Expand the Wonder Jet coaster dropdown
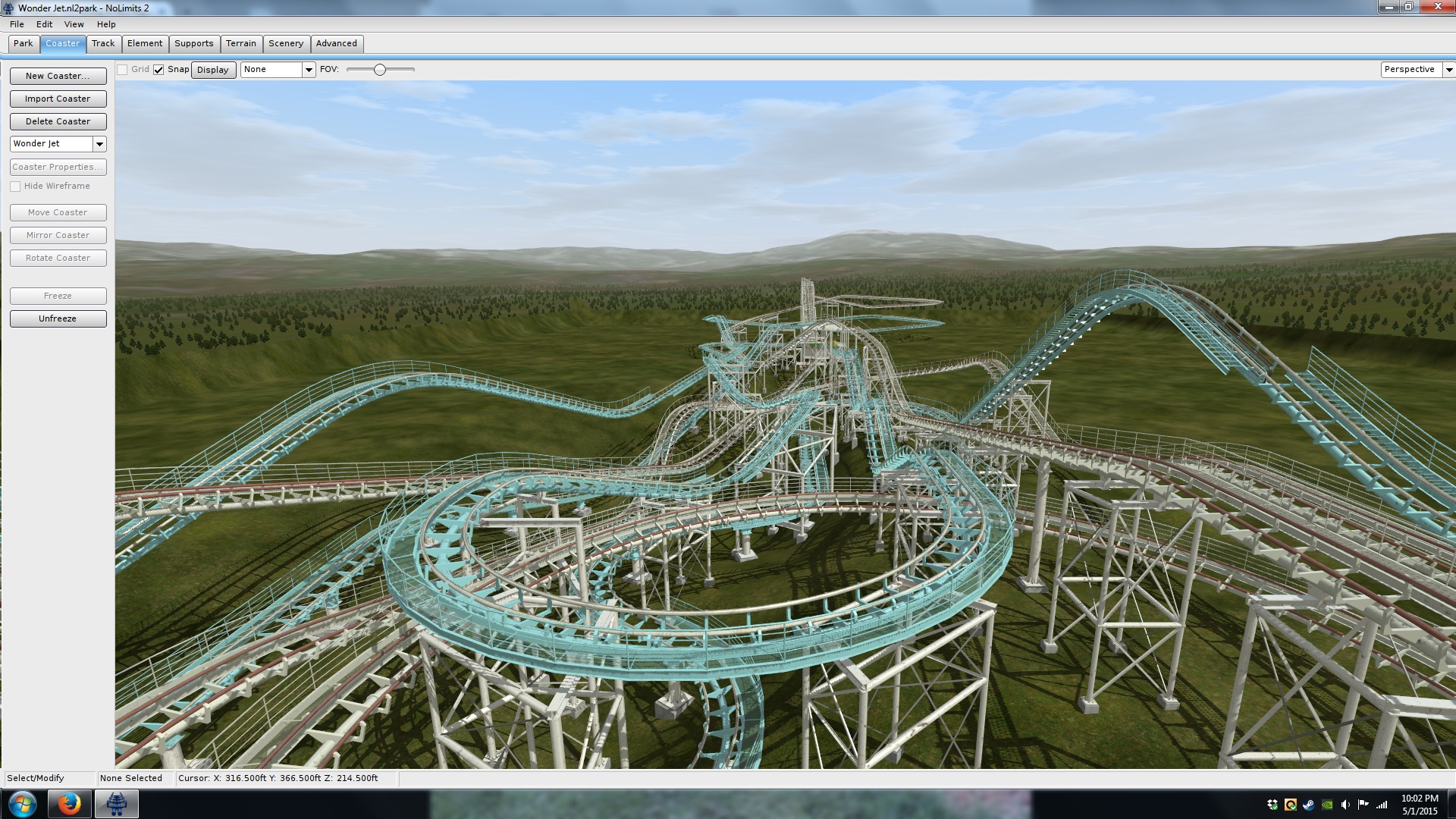This screenshot has height=819, width=1456. click(99, 144)
